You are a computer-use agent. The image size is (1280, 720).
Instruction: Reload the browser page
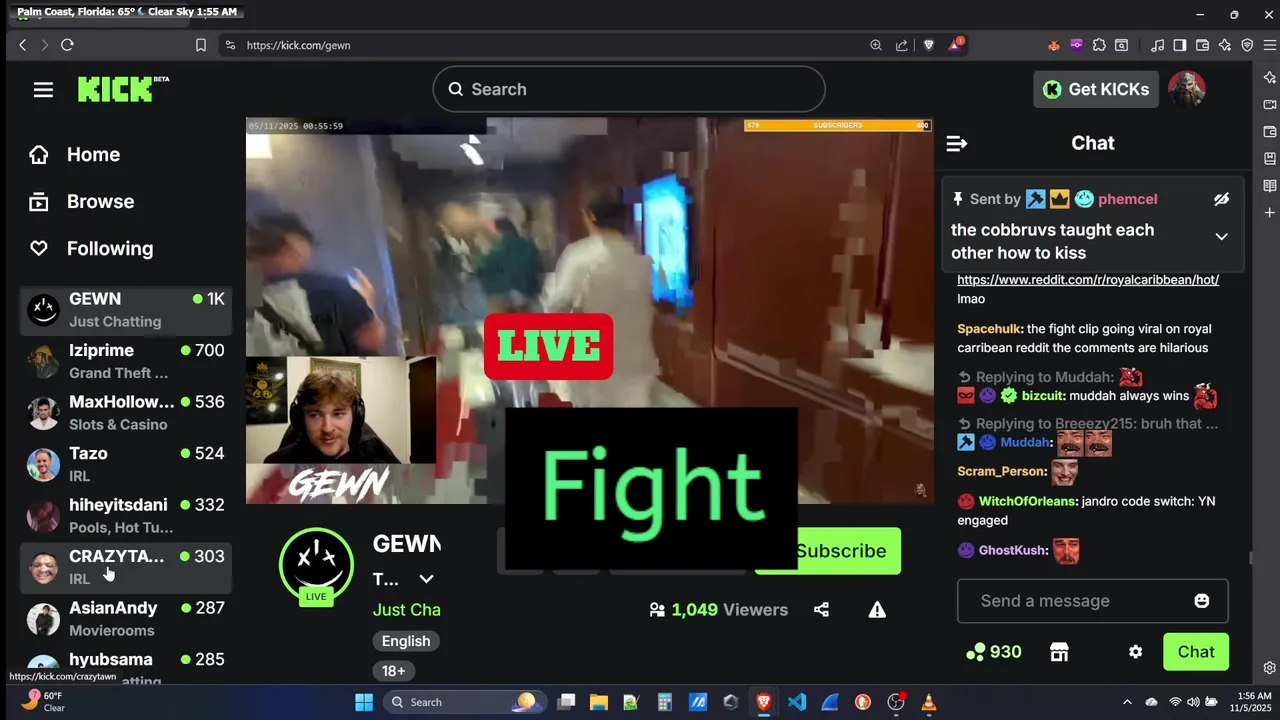(x=67, y=45)
